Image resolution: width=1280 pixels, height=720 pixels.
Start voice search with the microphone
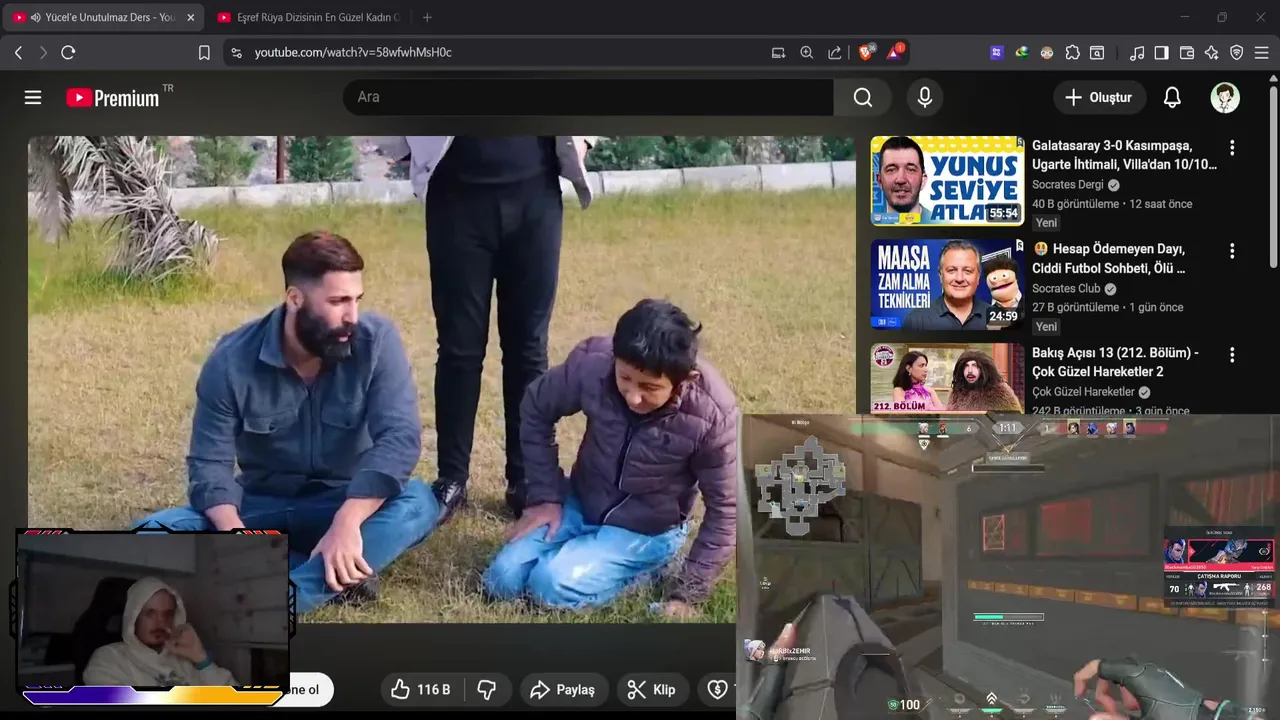(925, 97)
